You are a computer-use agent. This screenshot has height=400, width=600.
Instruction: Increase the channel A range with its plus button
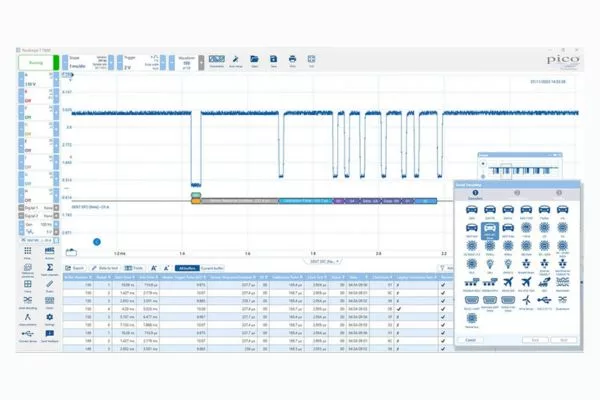tap(56, 79)
